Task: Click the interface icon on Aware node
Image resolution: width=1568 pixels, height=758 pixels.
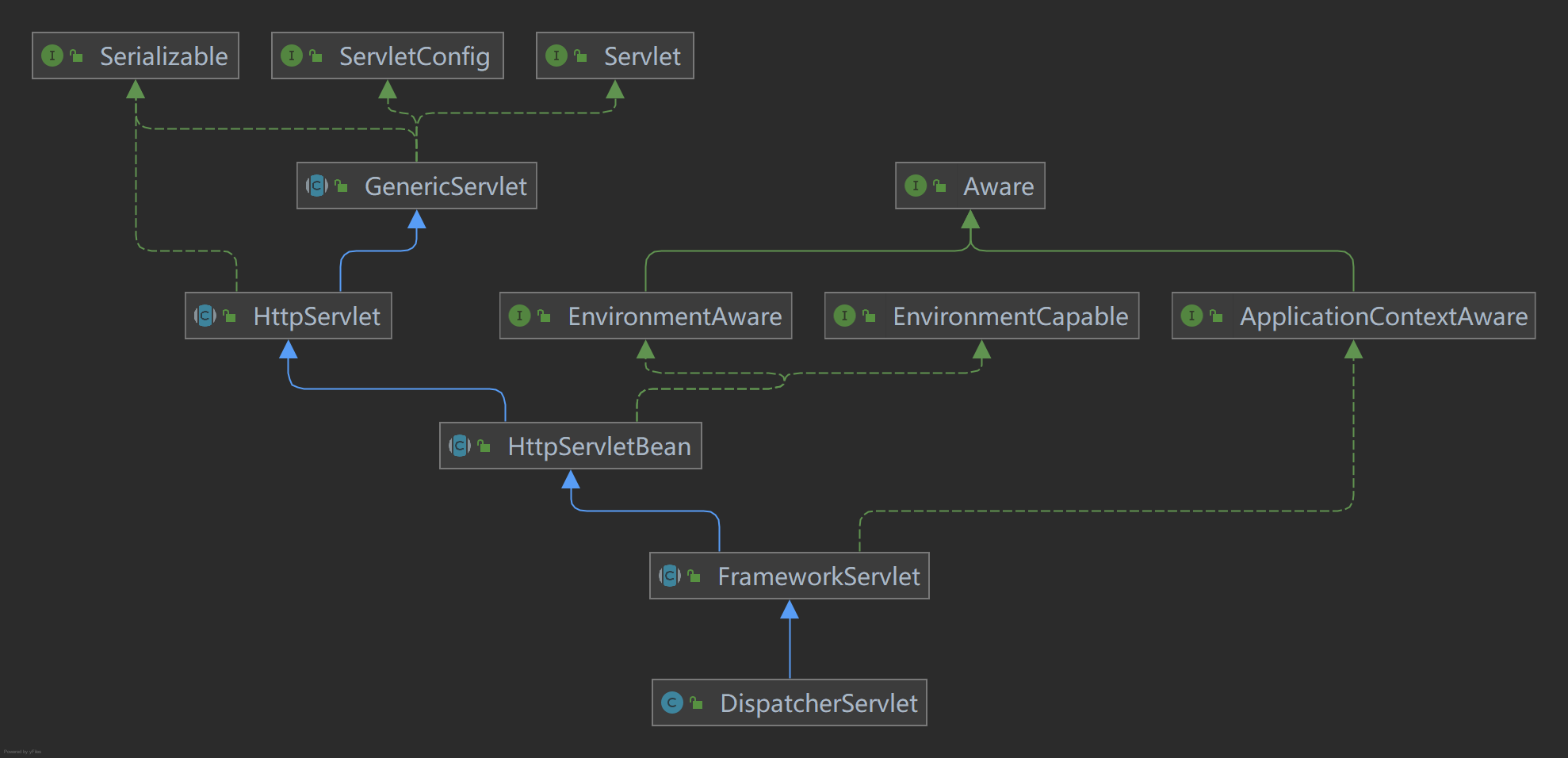Action: pyautogui.click(x=916, y=186)
